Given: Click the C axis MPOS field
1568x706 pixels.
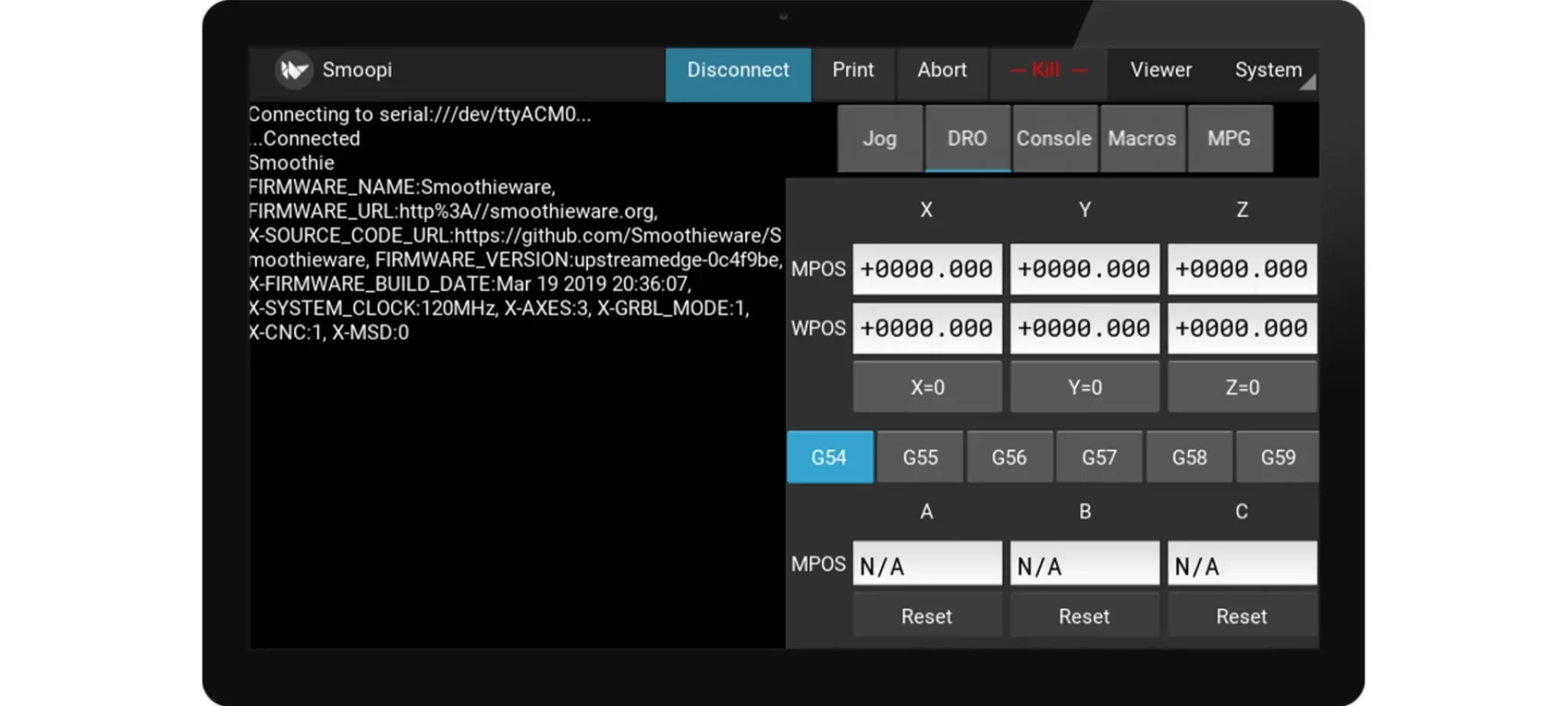Looking at the screenshot, I should 1243,564.
